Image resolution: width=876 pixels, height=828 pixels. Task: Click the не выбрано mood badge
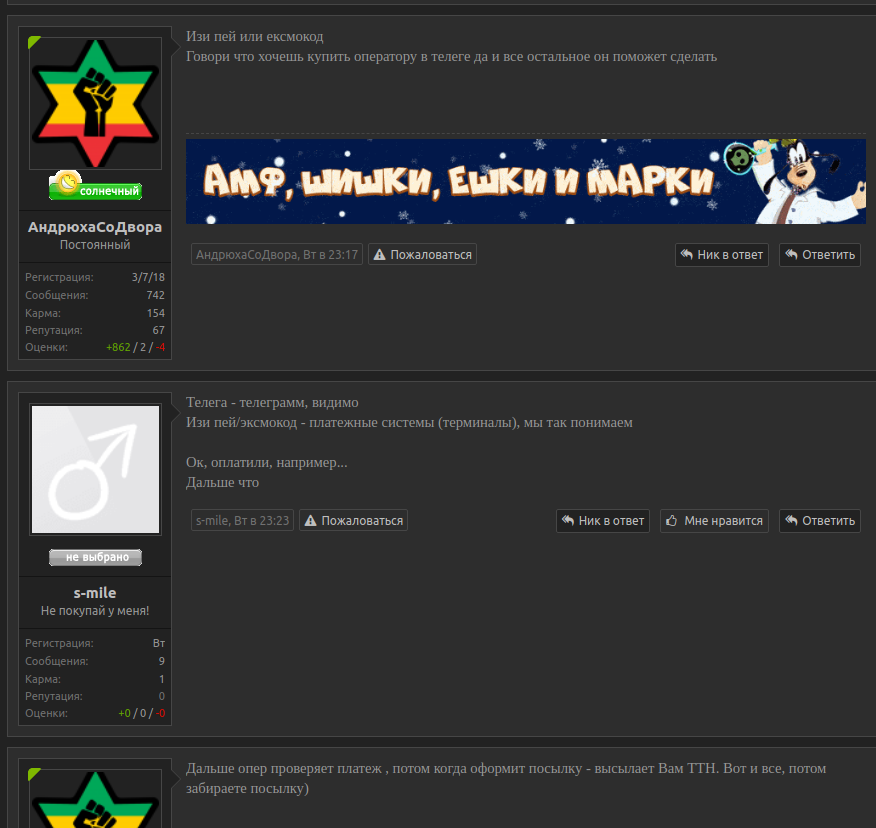(x=96, y=557)
